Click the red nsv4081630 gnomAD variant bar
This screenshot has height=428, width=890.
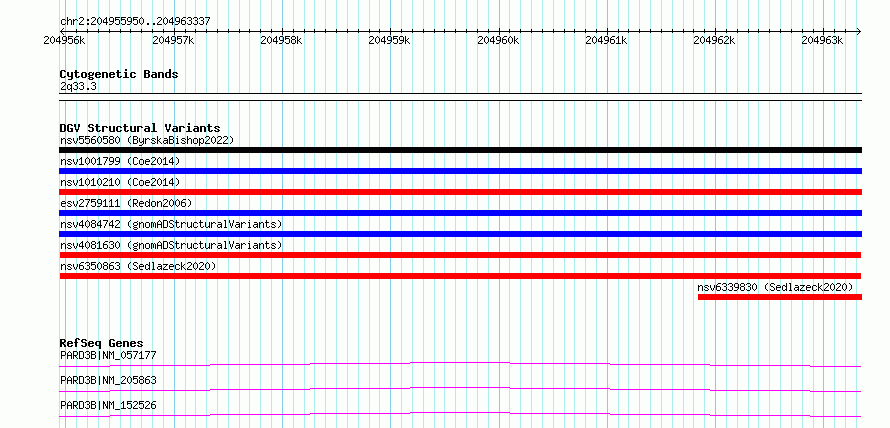(x=460, y=255)
